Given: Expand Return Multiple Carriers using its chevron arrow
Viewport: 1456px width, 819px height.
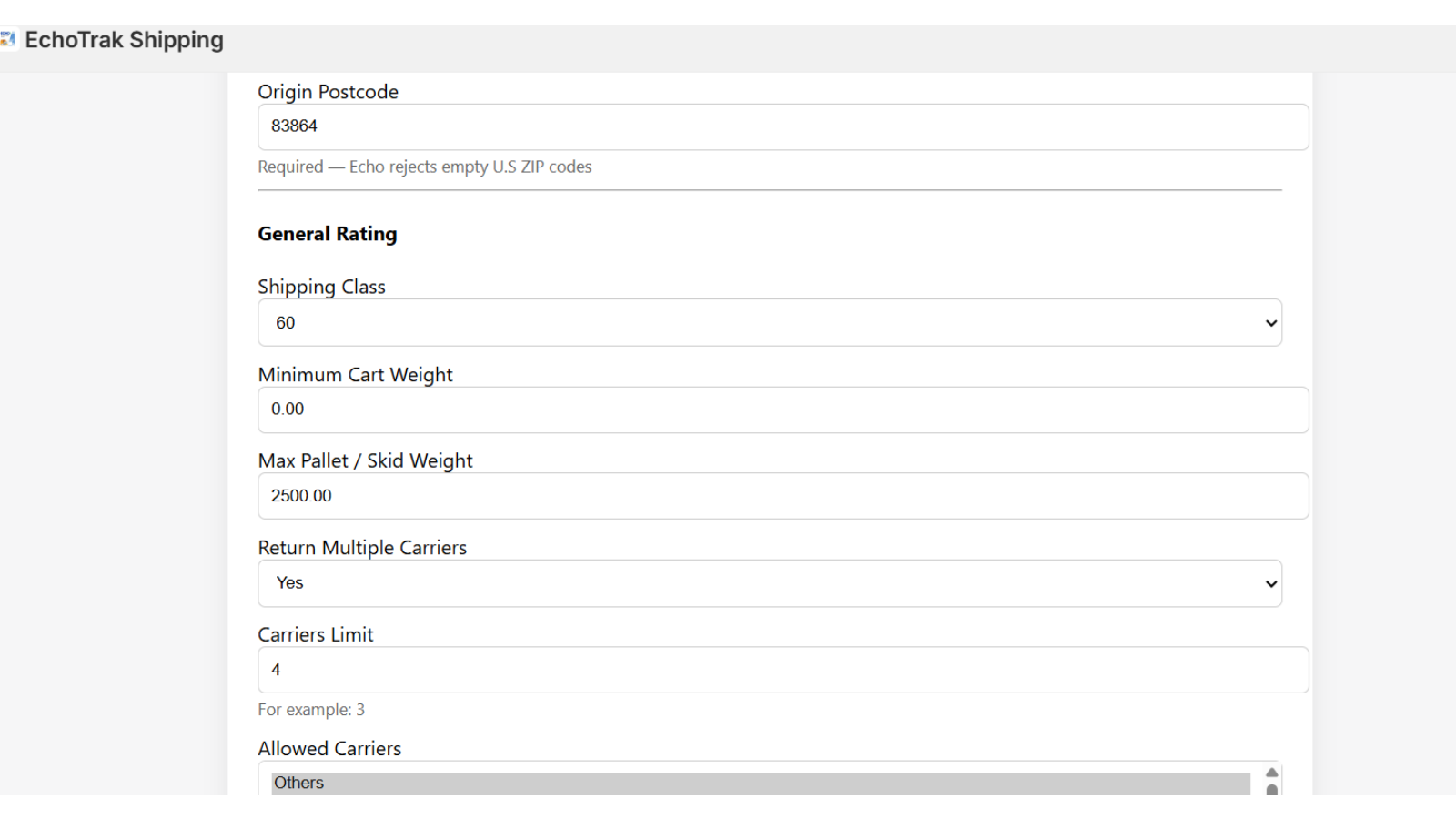Looking at the screenshot, I should point(1269,583).
